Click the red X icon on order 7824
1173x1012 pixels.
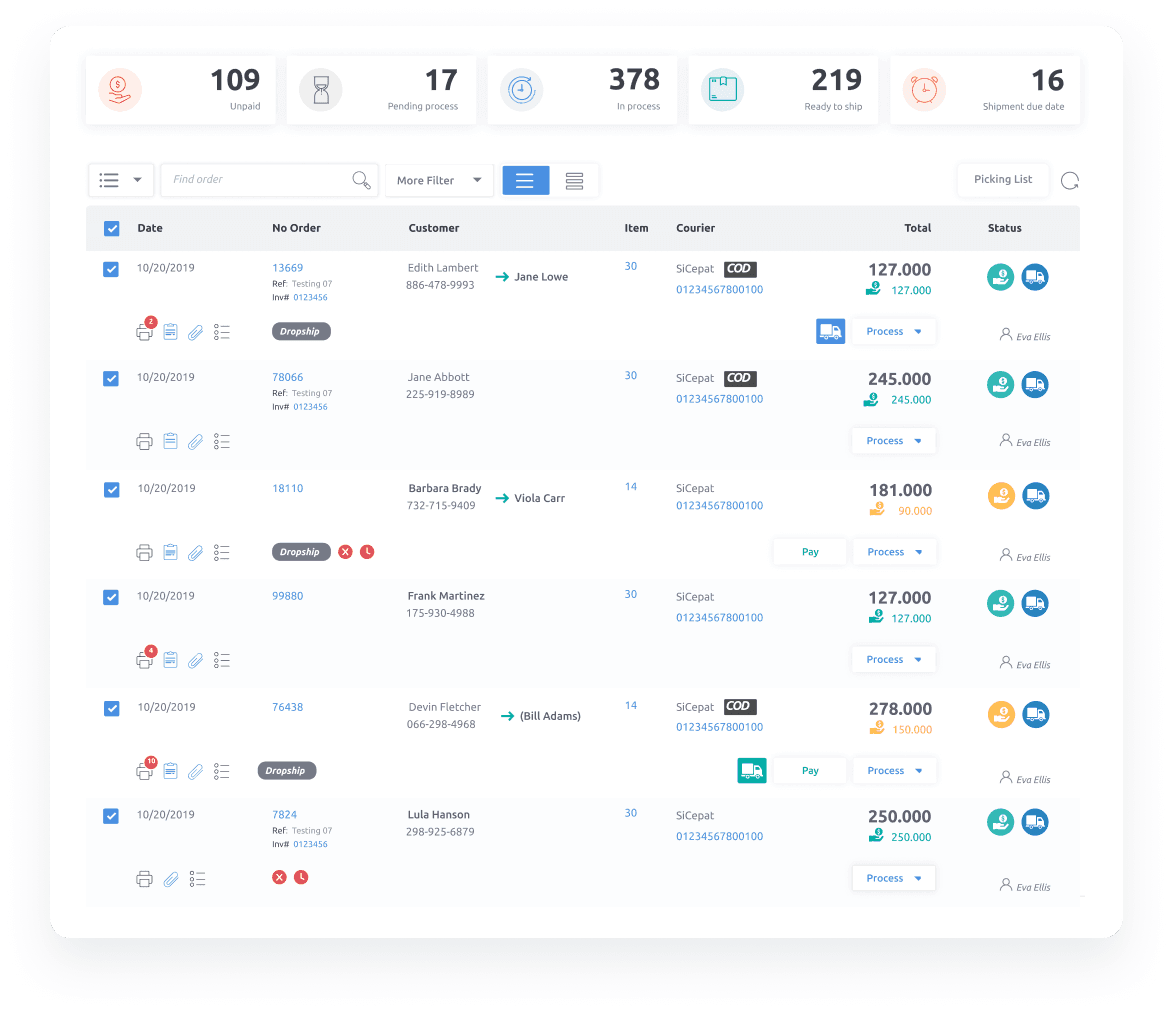(x=279, y=877)
